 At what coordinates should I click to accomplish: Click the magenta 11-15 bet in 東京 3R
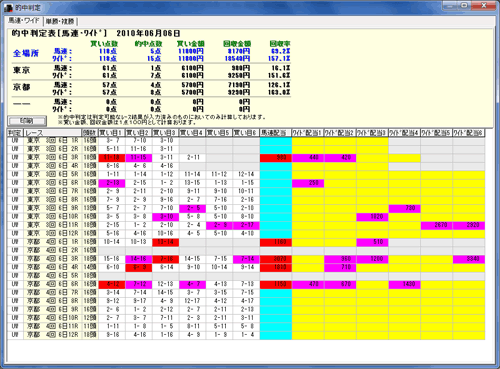pyautogui.click(x=139, y=157)
